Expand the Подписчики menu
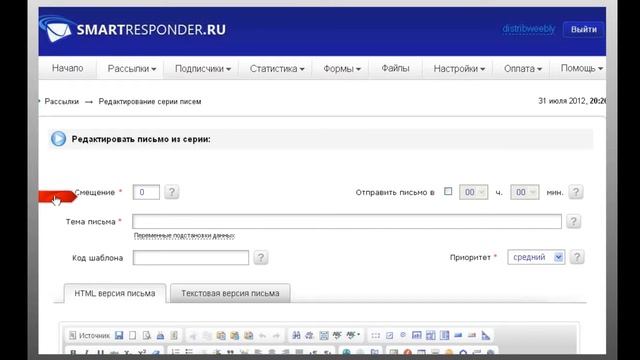 click(x=203, y=69)
